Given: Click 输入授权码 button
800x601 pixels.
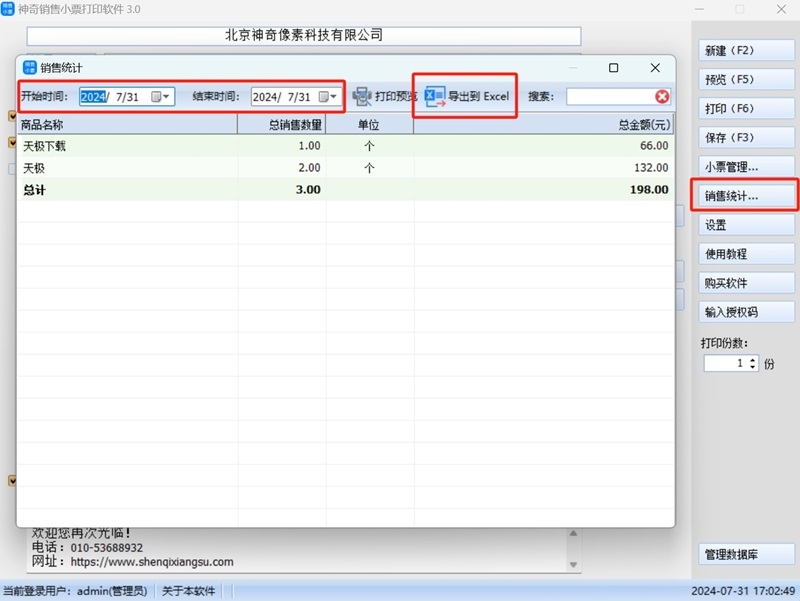Looking at the screenshot, I should (746, 312).
